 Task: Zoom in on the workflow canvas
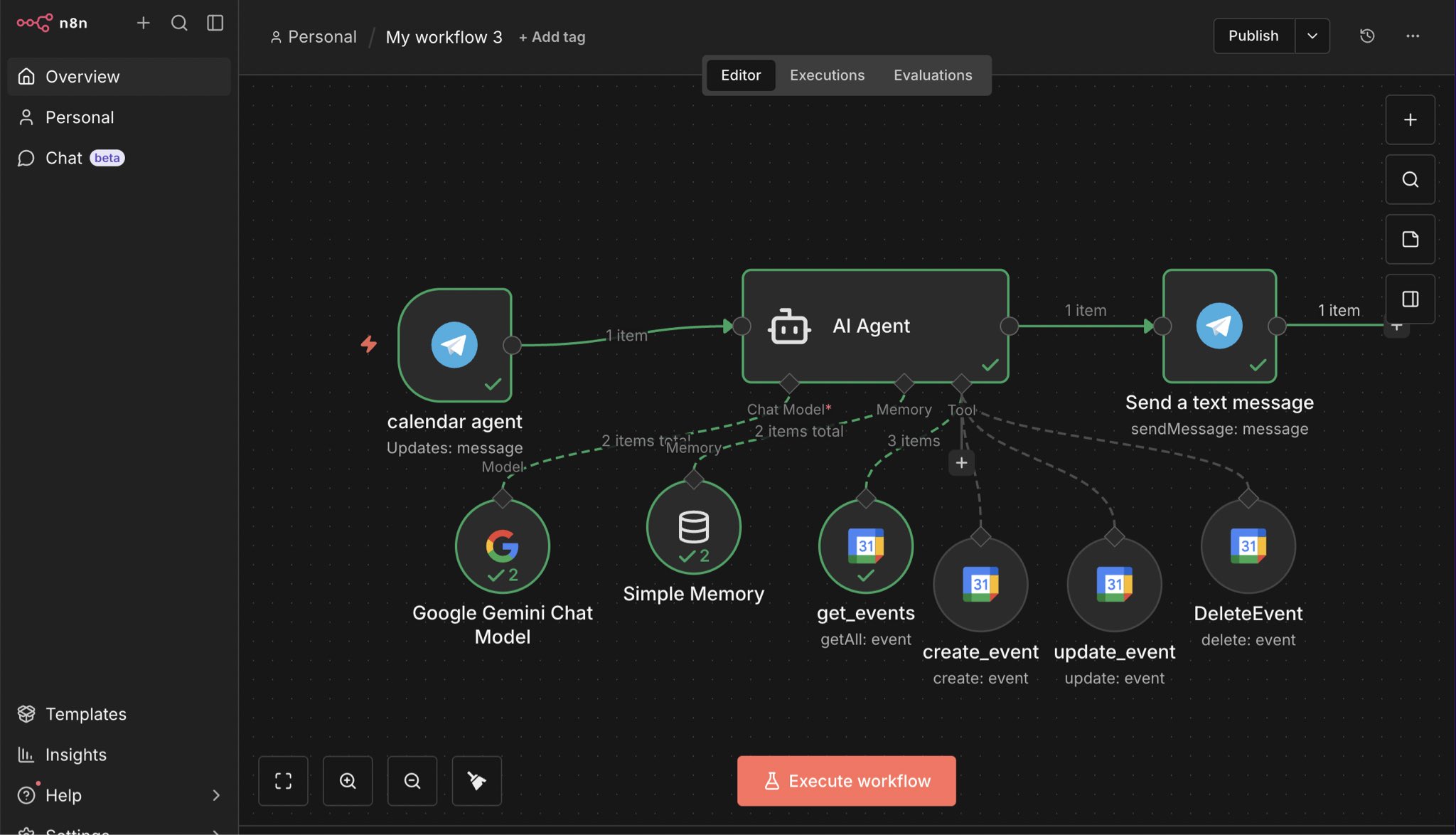[348, 781]
